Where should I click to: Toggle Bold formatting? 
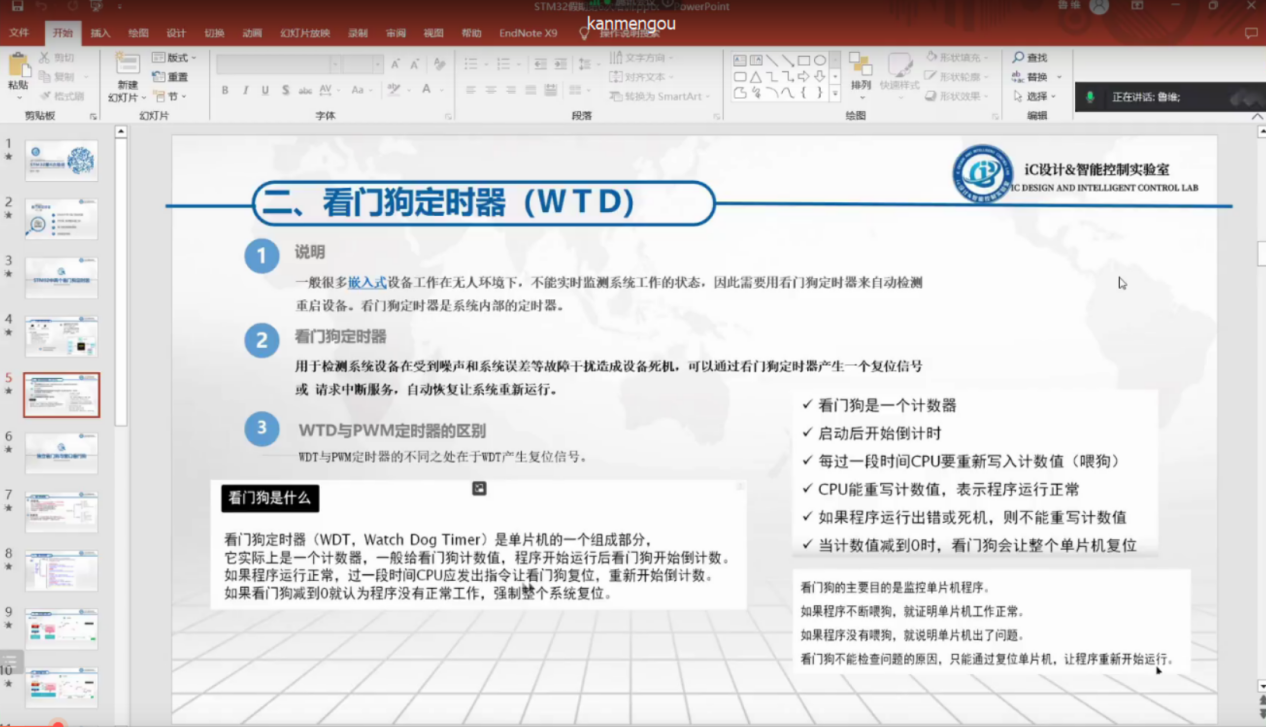tap(225, 90)
